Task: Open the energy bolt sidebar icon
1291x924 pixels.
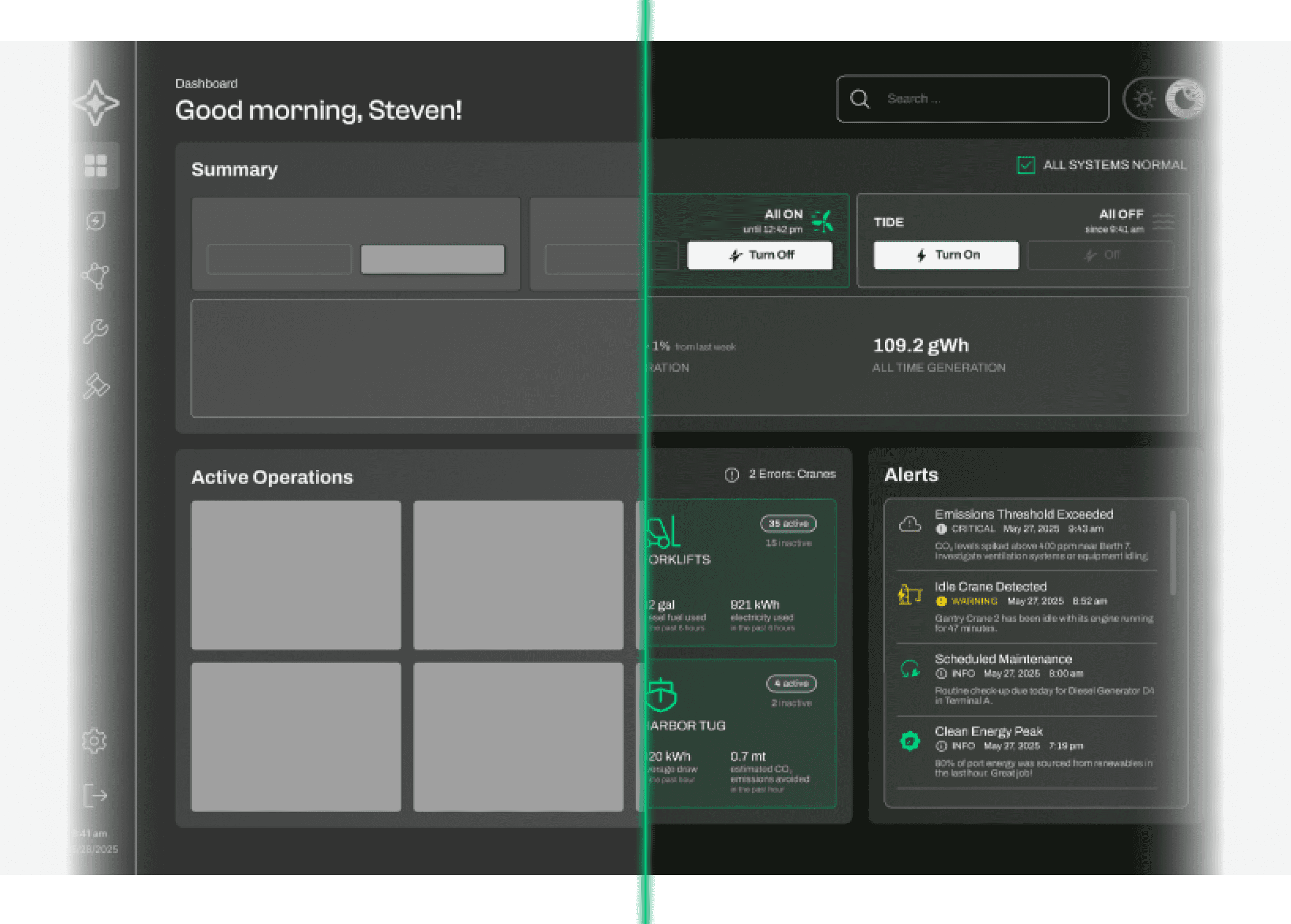Action: point(96,221)
